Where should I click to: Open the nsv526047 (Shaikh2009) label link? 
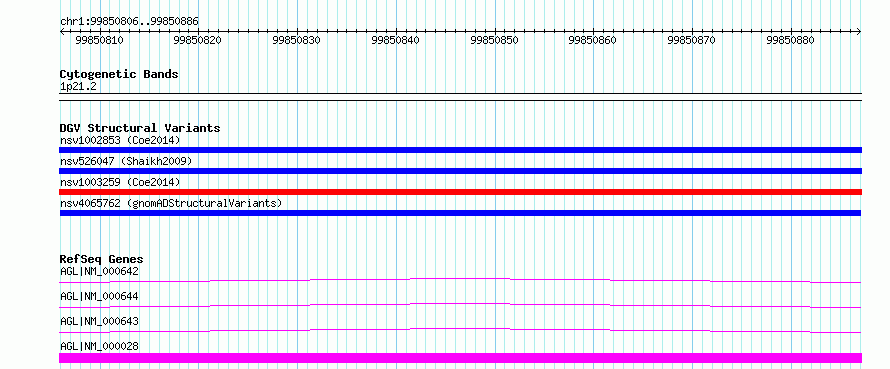[x=126, y=161]
